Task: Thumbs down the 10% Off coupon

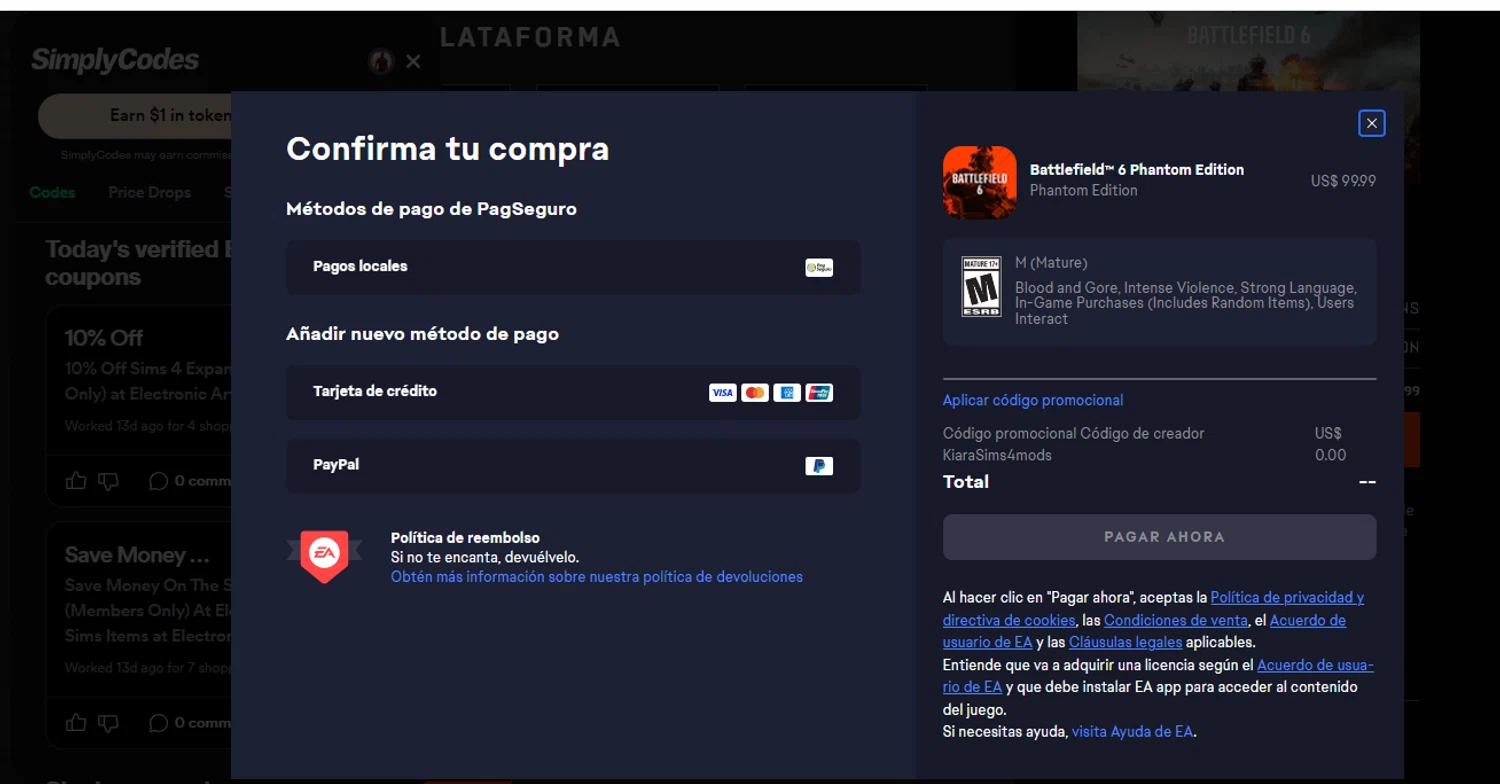Action: [x=108, y=481]
